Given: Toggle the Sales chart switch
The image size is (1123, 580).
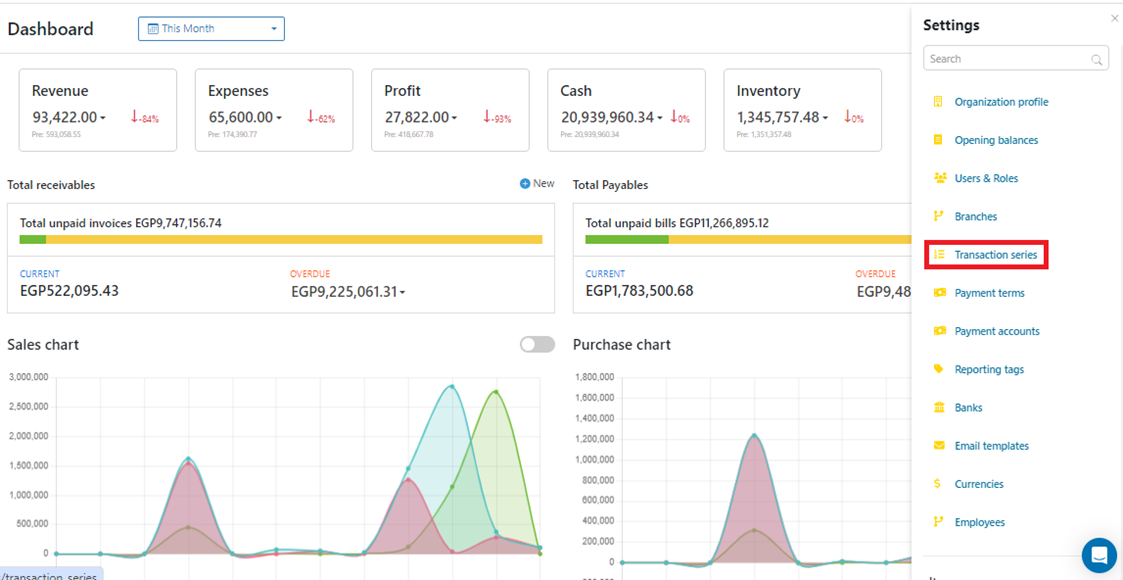Looking at the screenshot, I should click(537, 345).
